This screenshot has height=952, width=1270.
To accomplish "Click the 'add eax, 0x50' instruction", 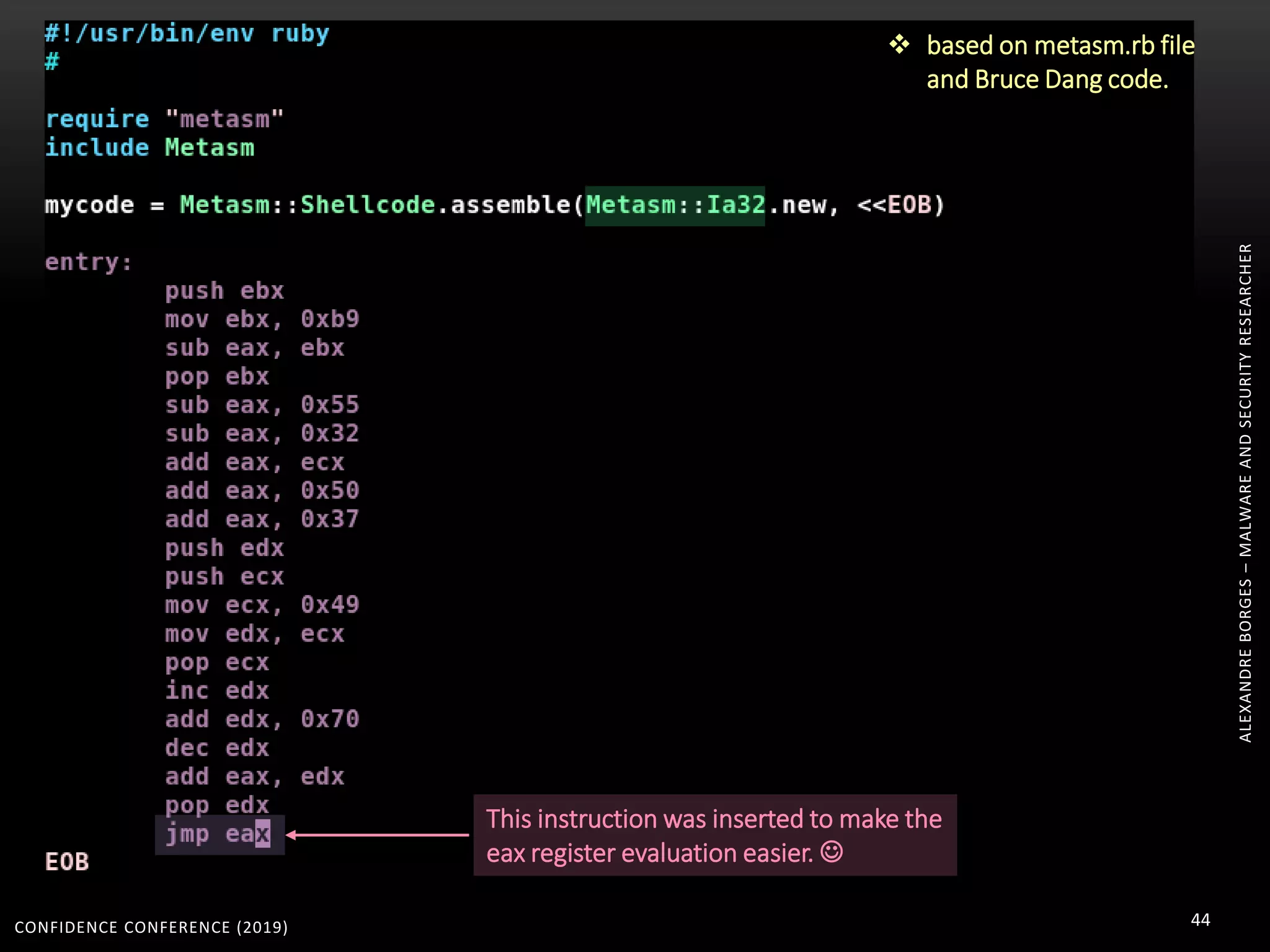I will coord(262,491).
